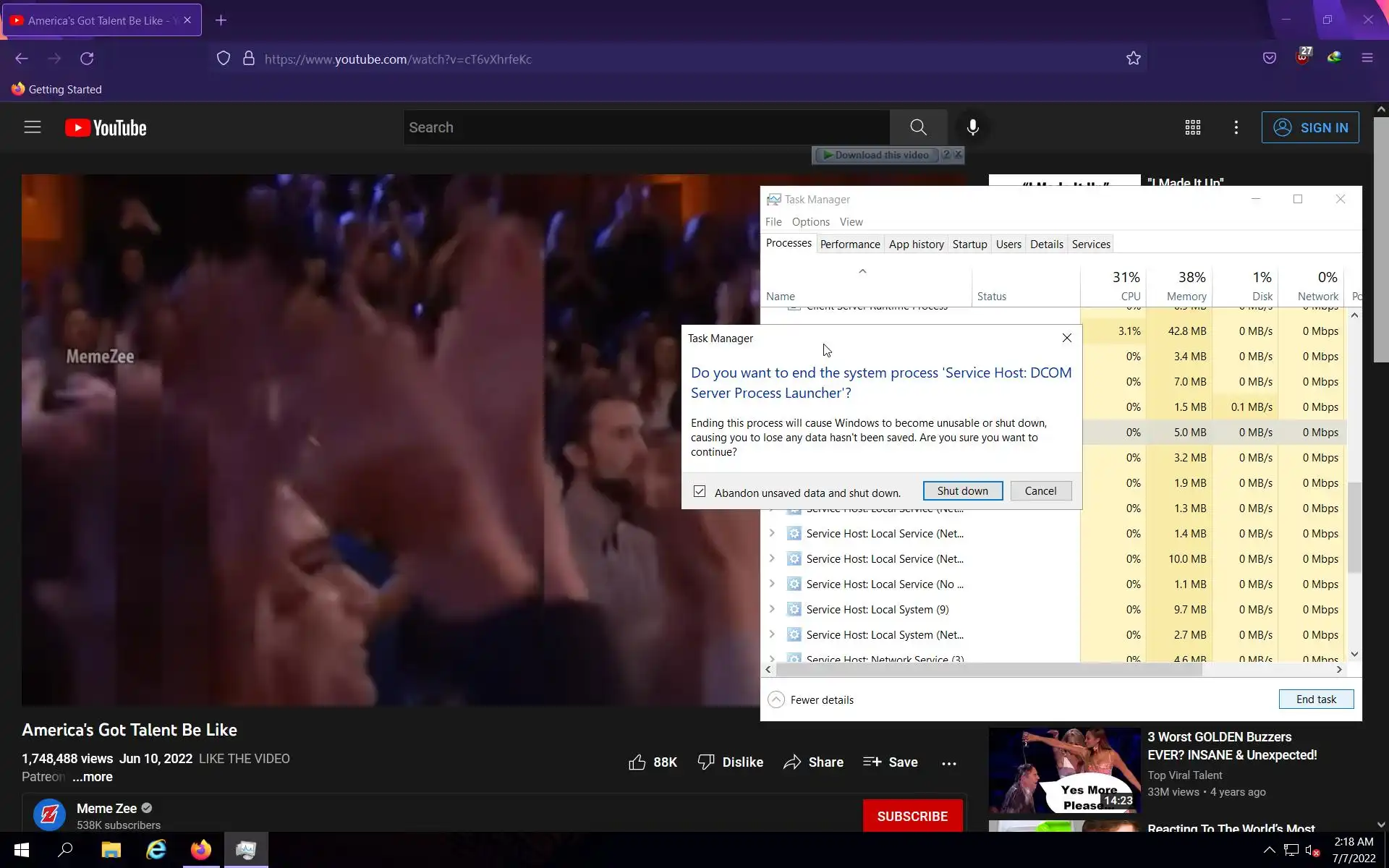Click the thumbs-up like icon
The image size is (1389, 868).
tap(637, 762)
